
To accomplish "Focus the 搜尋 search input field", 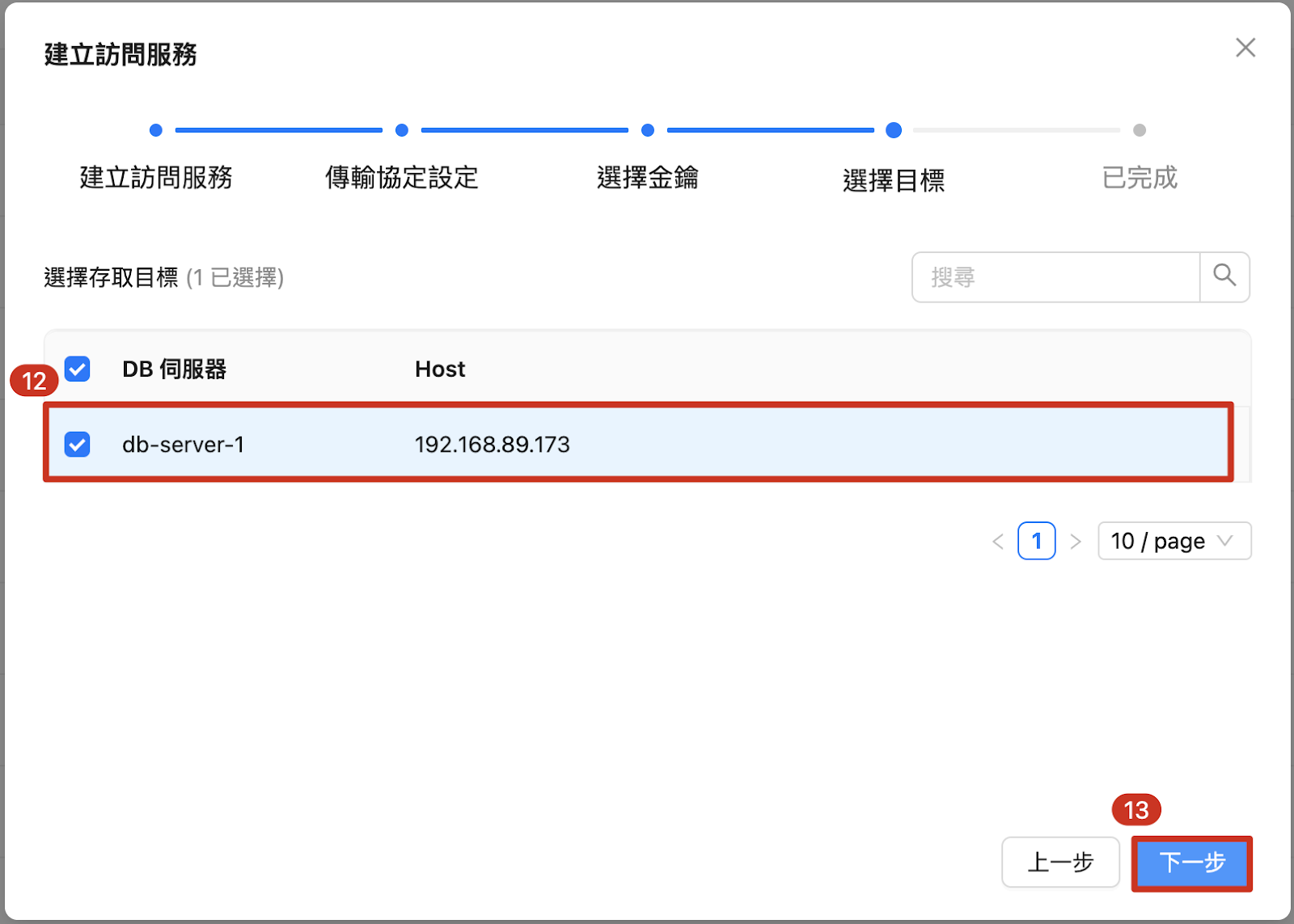I will (x=1055, y=277).
